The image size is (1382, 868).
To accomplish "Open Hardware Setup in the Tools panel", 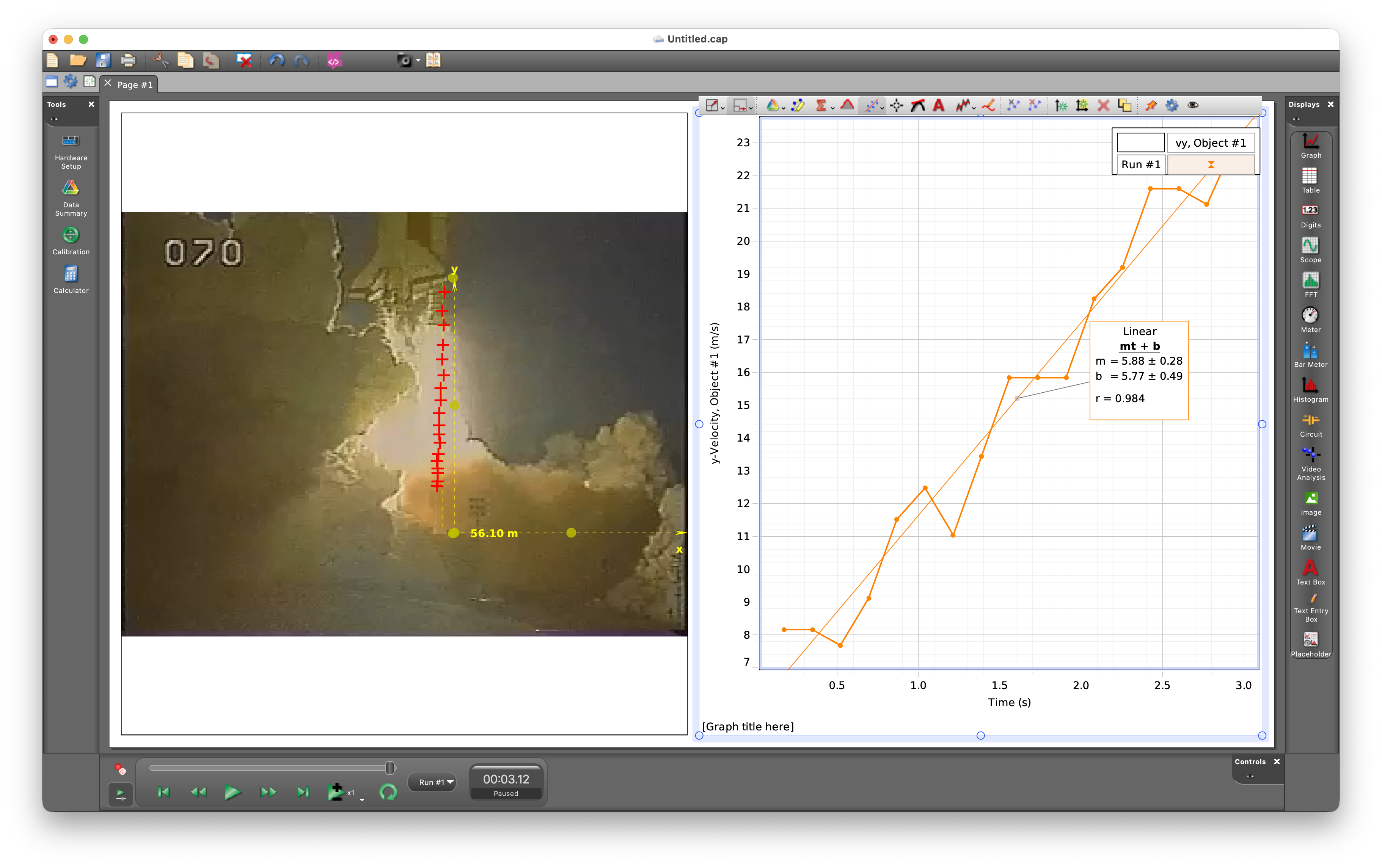I will click(x=71, y=152).
